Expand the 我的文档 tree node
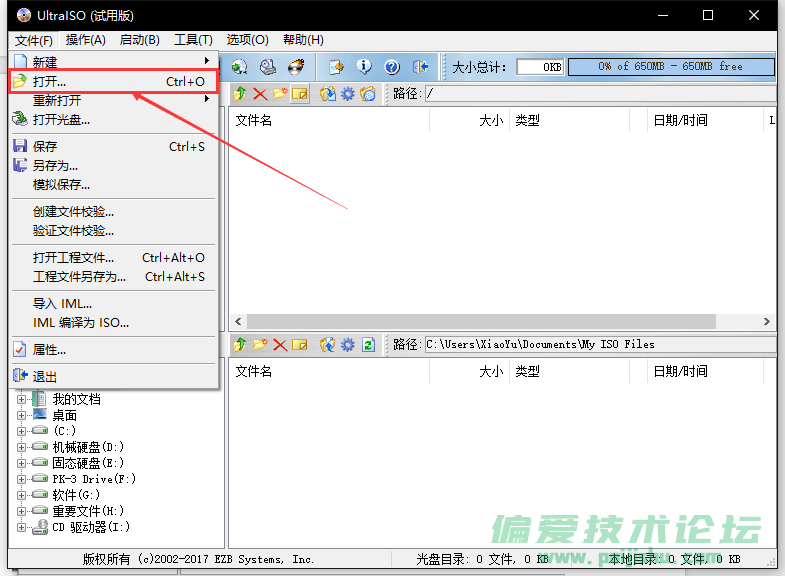Image resolution: width=785 pixels, height=576 pixels. coord(21,399)
